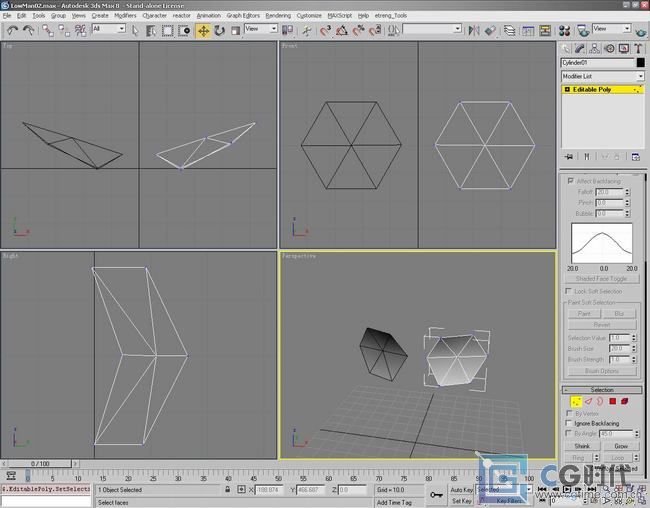Viewport: 650px width, 508px height.
Task: Click the Set Key button
Action: (461, 501)
